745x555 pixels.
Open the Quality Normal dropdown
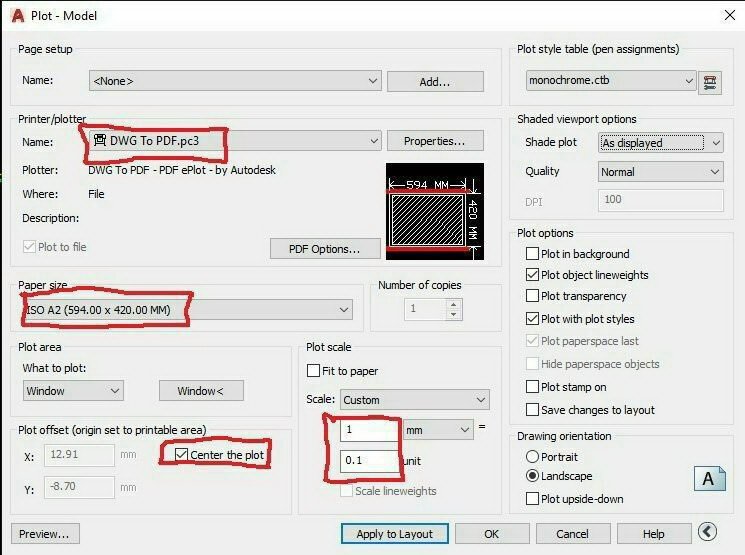coord(660,172)
